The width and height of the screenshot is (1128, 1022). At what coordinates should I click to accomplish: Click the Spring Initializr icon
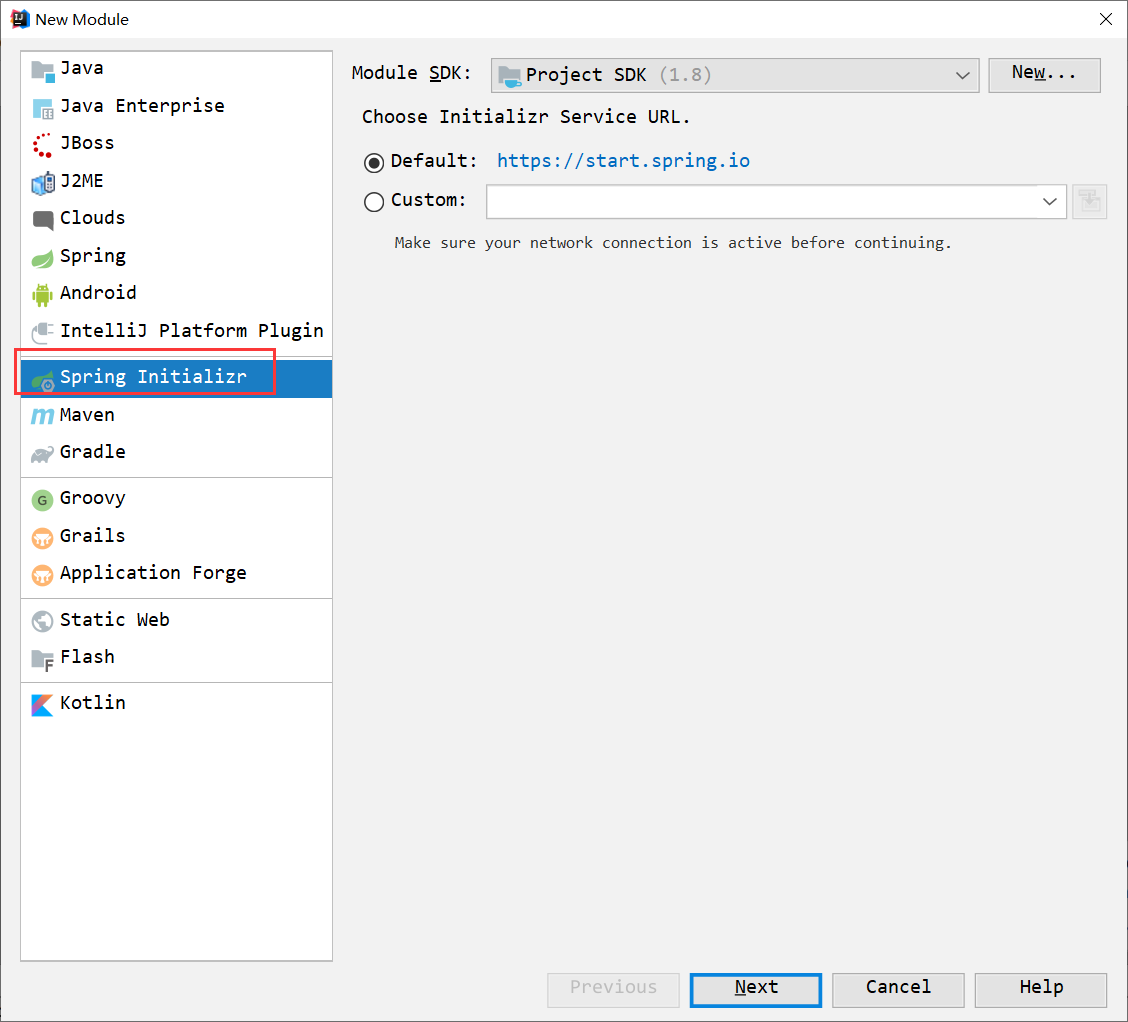42,380
